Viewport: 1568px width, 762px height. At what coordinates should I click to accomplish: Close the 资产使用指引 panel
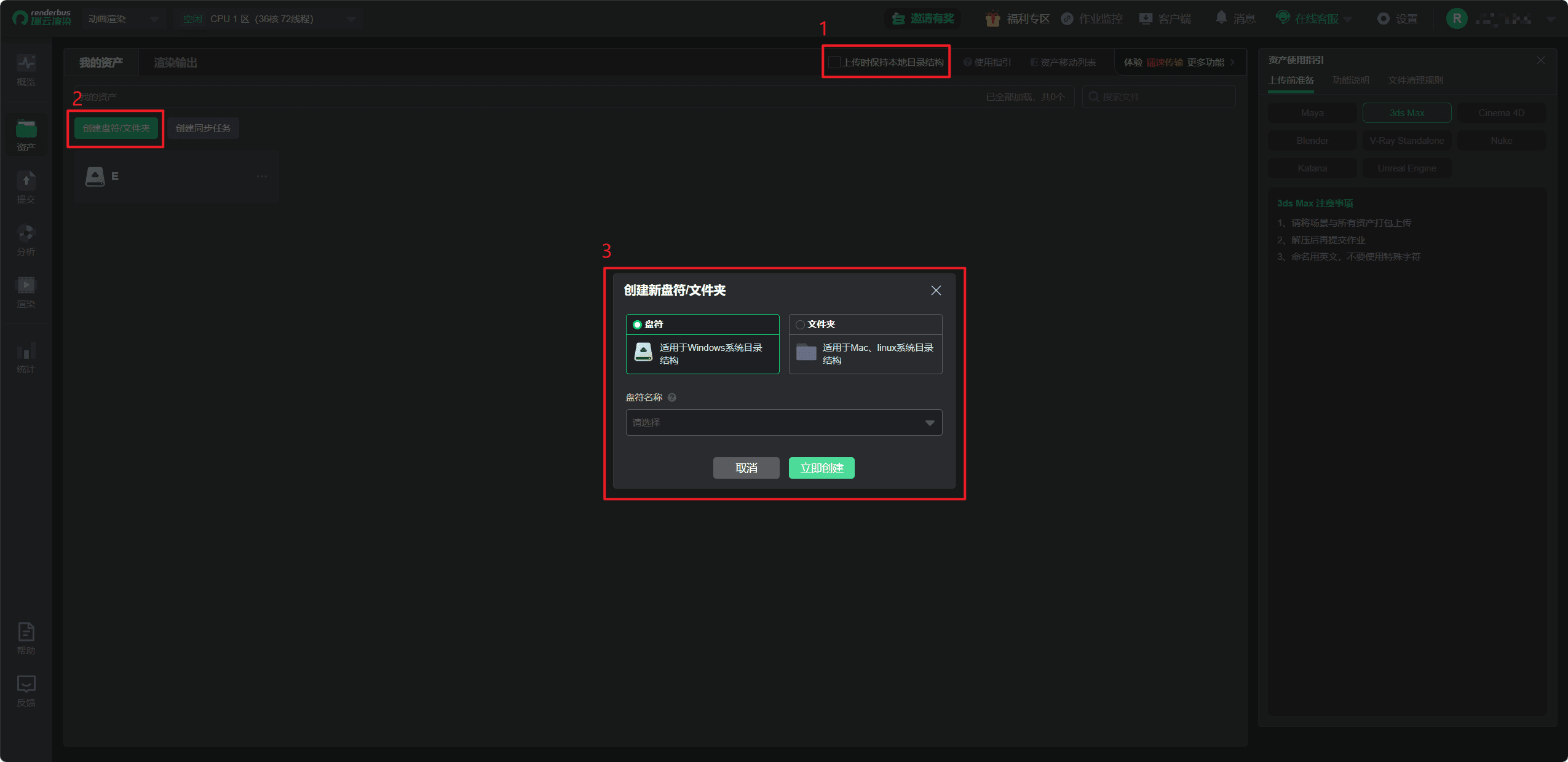[1540, 60]
